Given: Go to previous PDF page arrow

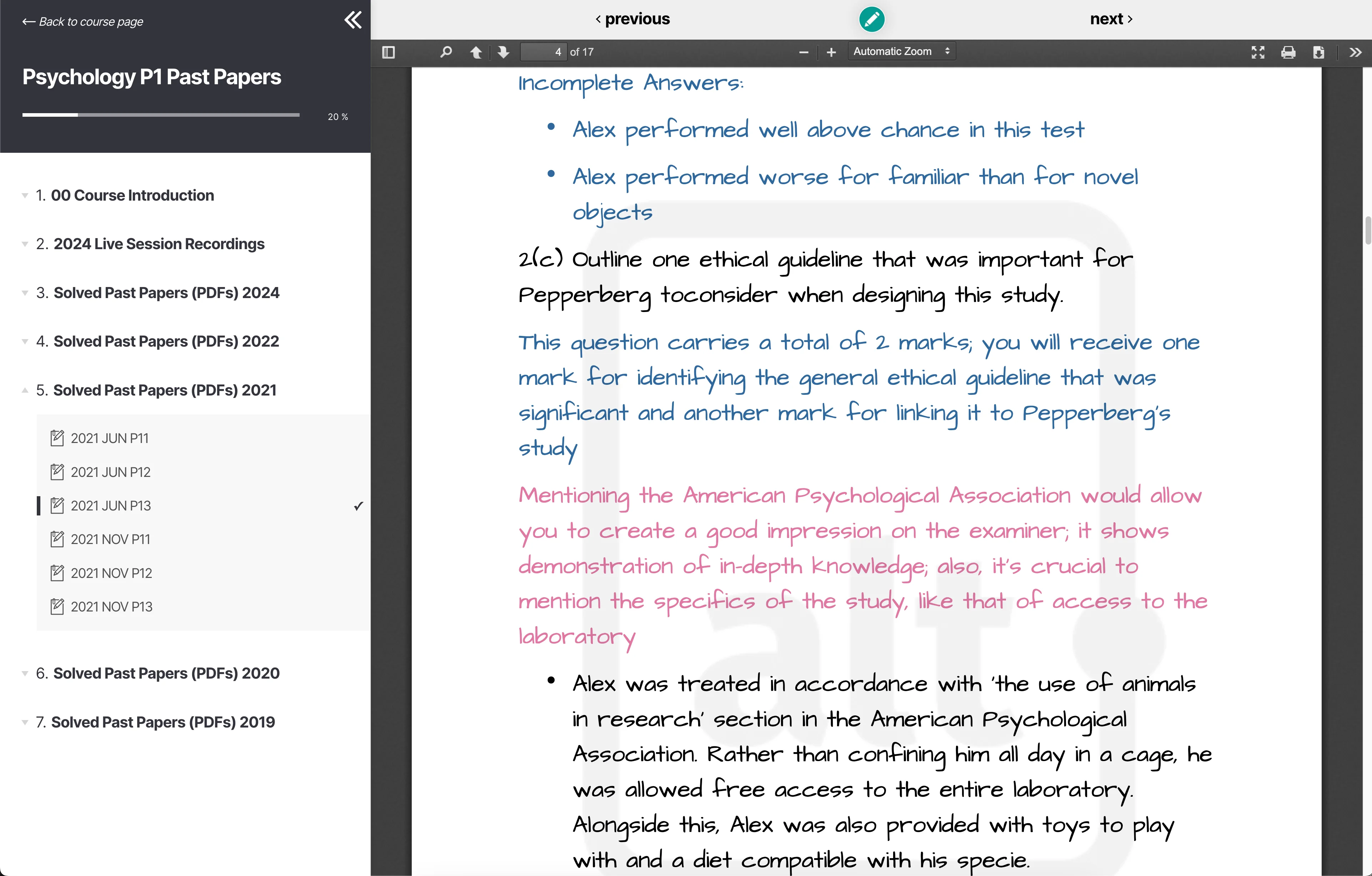Looking at the screenshot, I should tap(476, 52).
